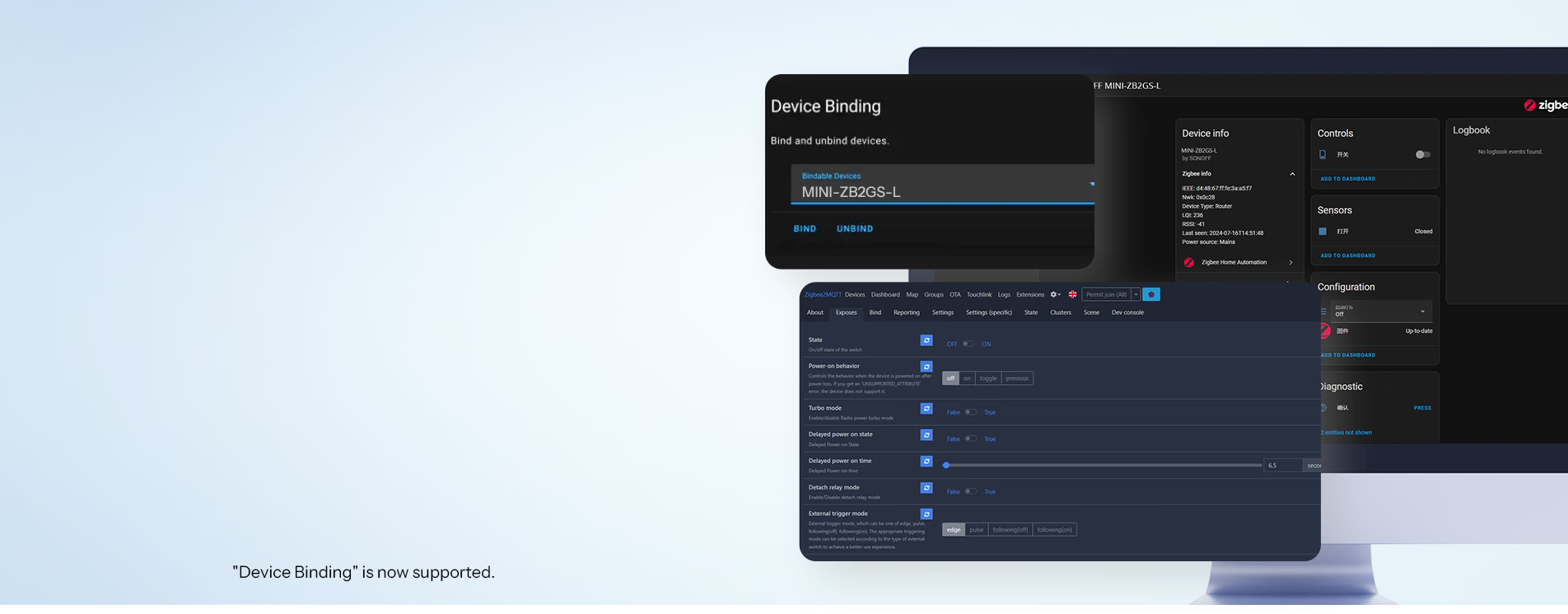This screenshot has width=1568, height=614.
Task: Select the 'pulse' external trigger mode
Action: 976,530
